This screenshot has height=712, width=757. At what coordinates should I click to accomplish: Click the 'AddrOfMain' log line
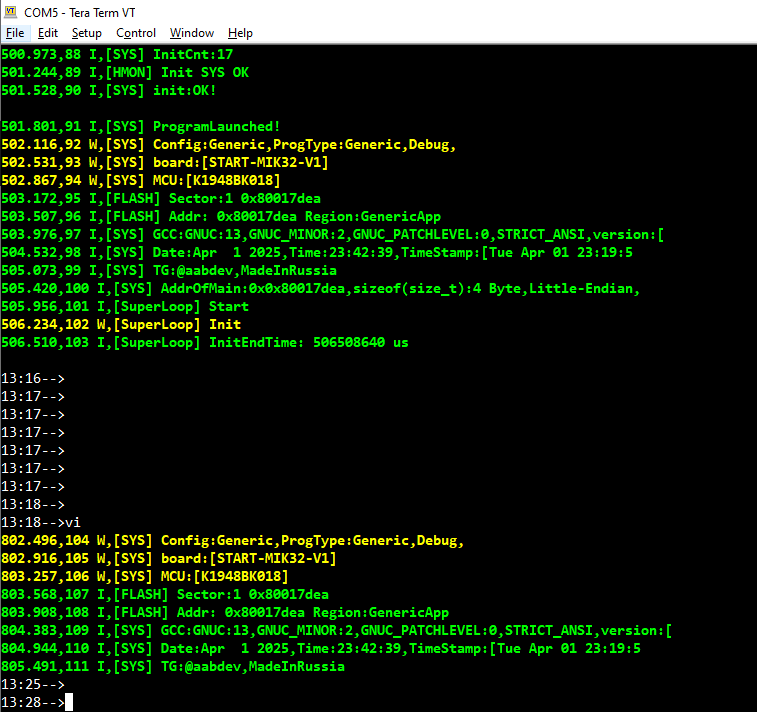[x=321, y=289]
